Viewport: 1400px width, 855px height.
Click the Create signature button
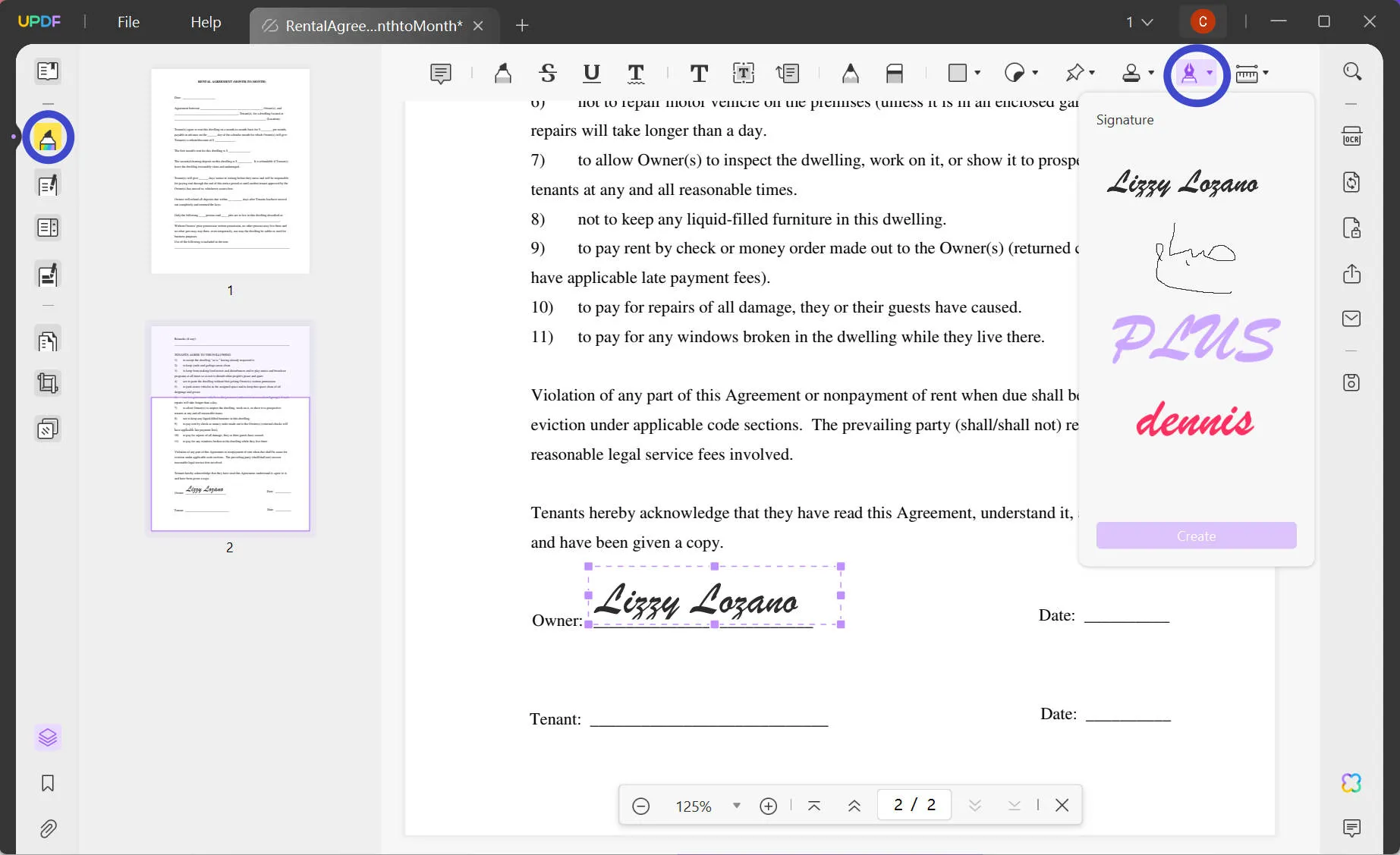1195,536
